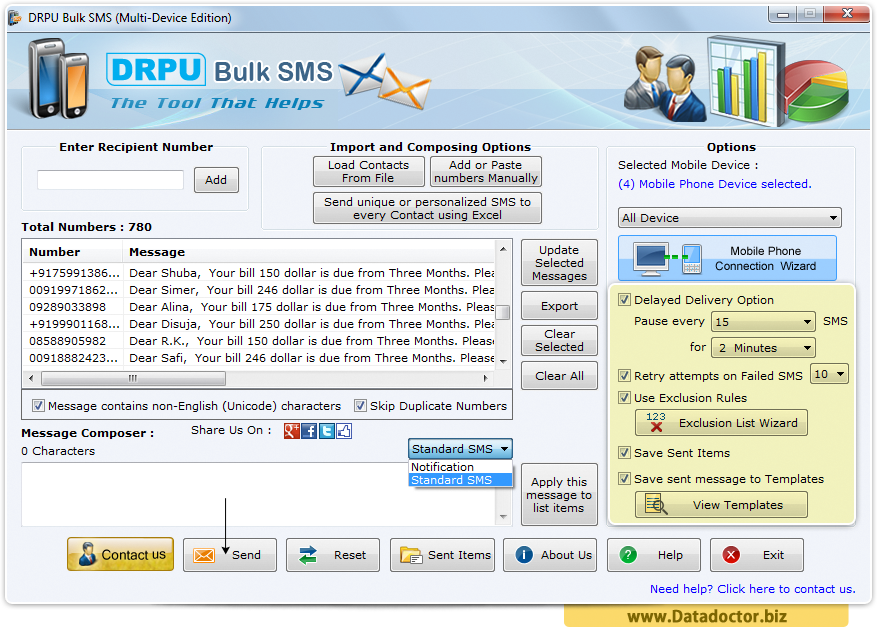Click Load Contacts From File
This screenshot has height=627, width=877.
point(369,171)
